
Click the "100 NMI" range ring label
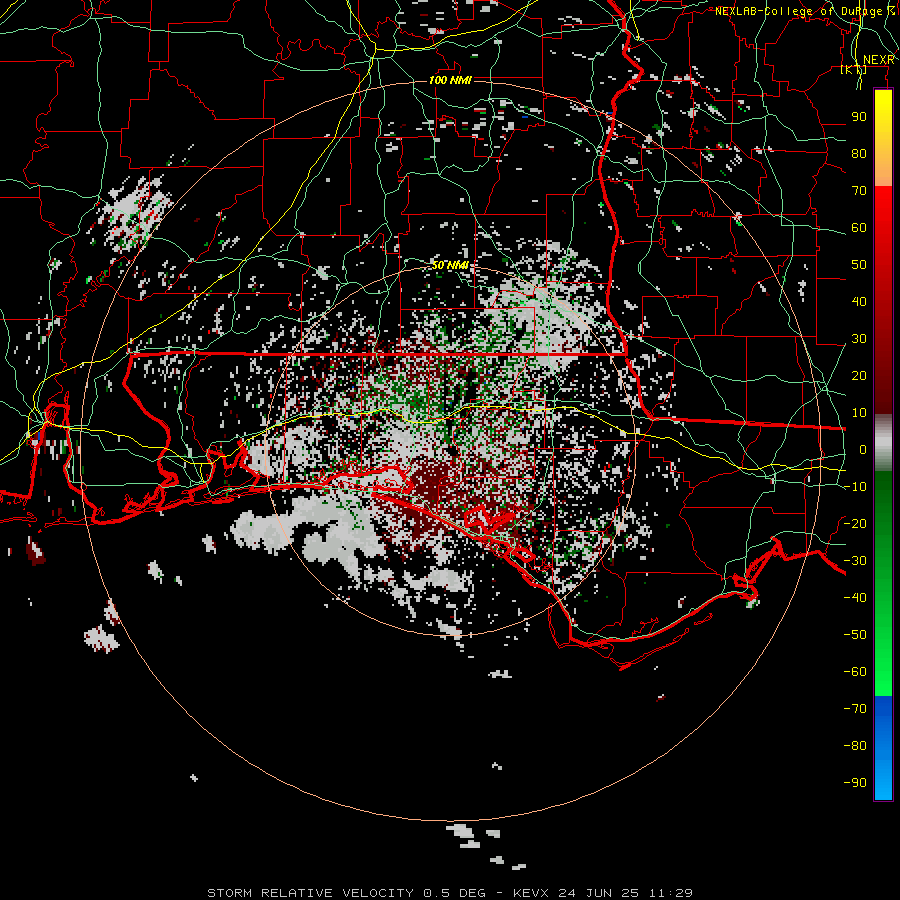[x=450, y=80]
